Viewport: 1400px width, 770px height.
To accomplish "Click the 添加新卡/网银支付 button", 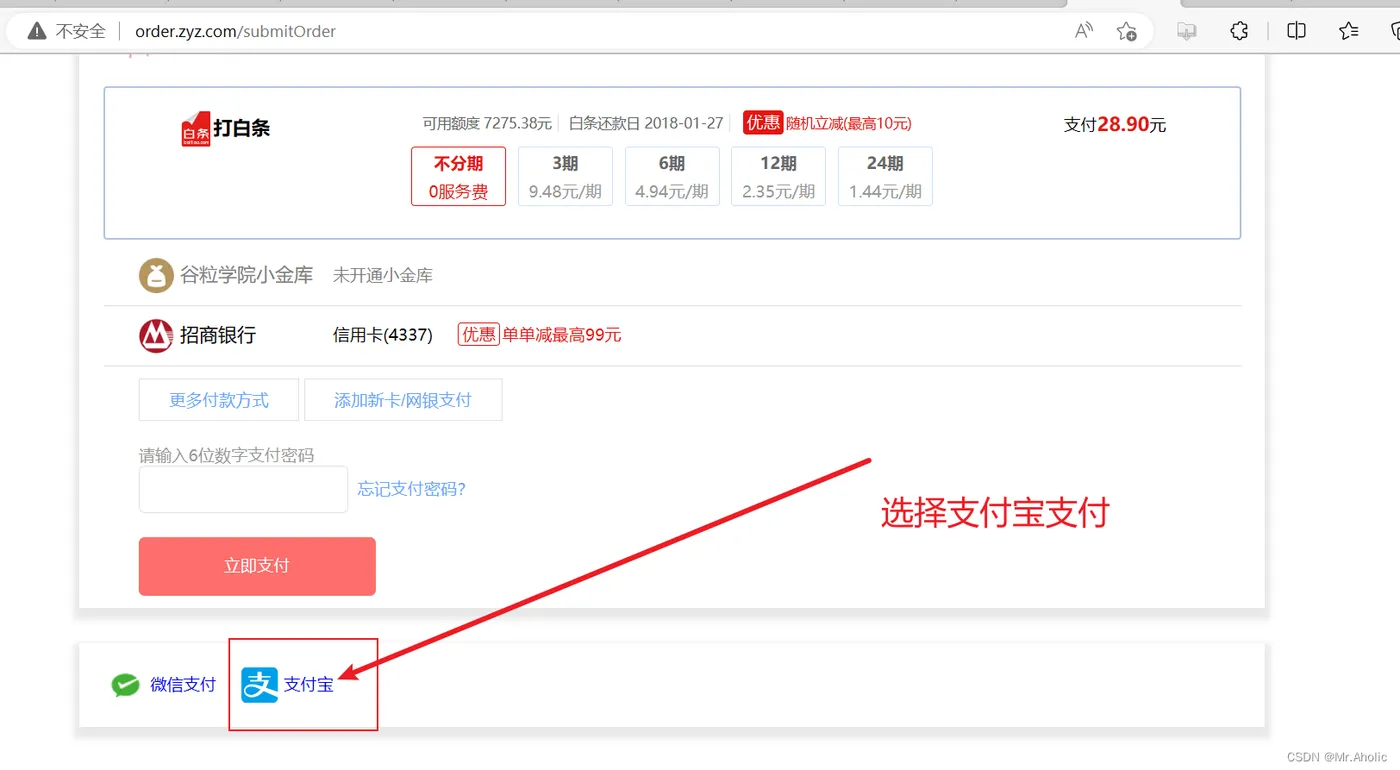I will tap(403, 400).
